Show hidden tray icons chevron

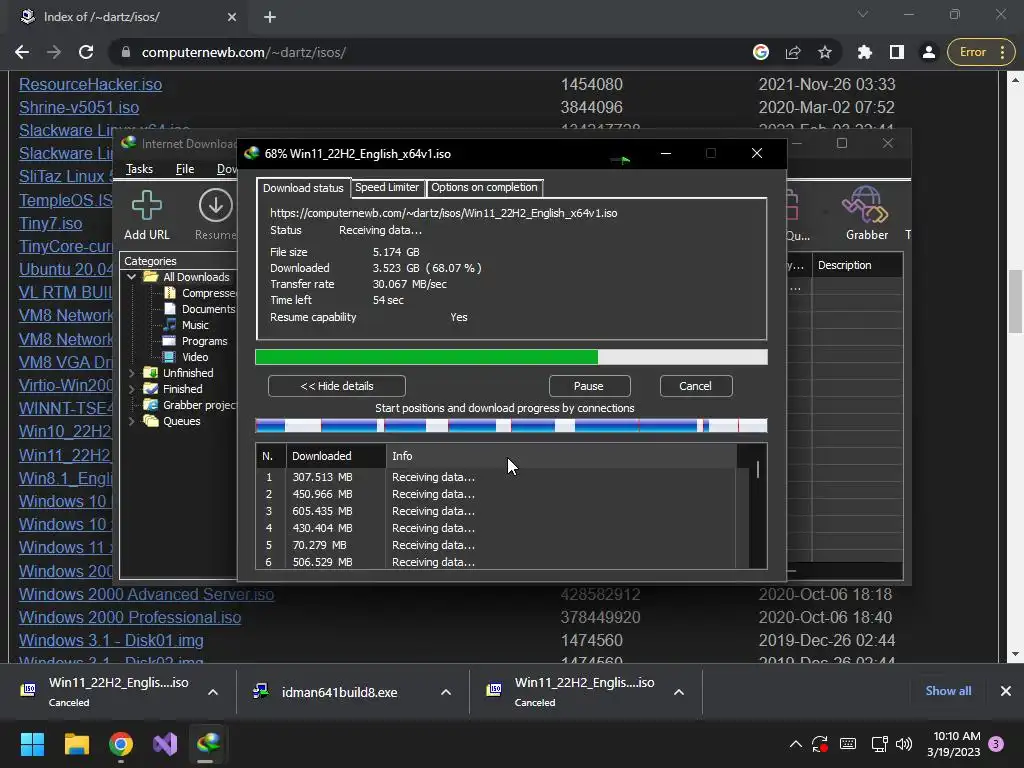pos(795,744)
